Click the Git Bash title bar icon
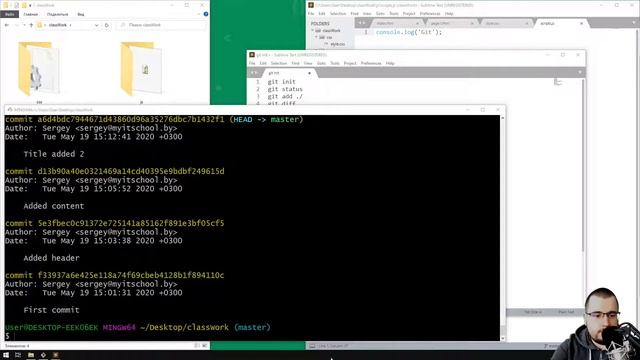This screenshot has width=640, height=360. pos(9,110)
